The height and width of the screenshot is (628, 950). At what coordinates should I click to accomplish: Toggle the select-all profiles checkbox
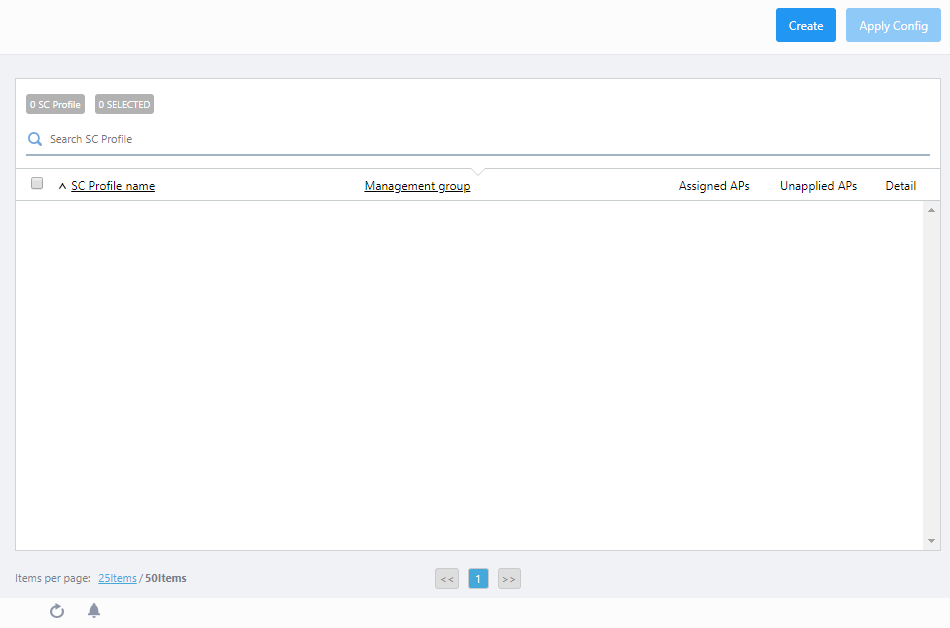(x=37, y=184)
